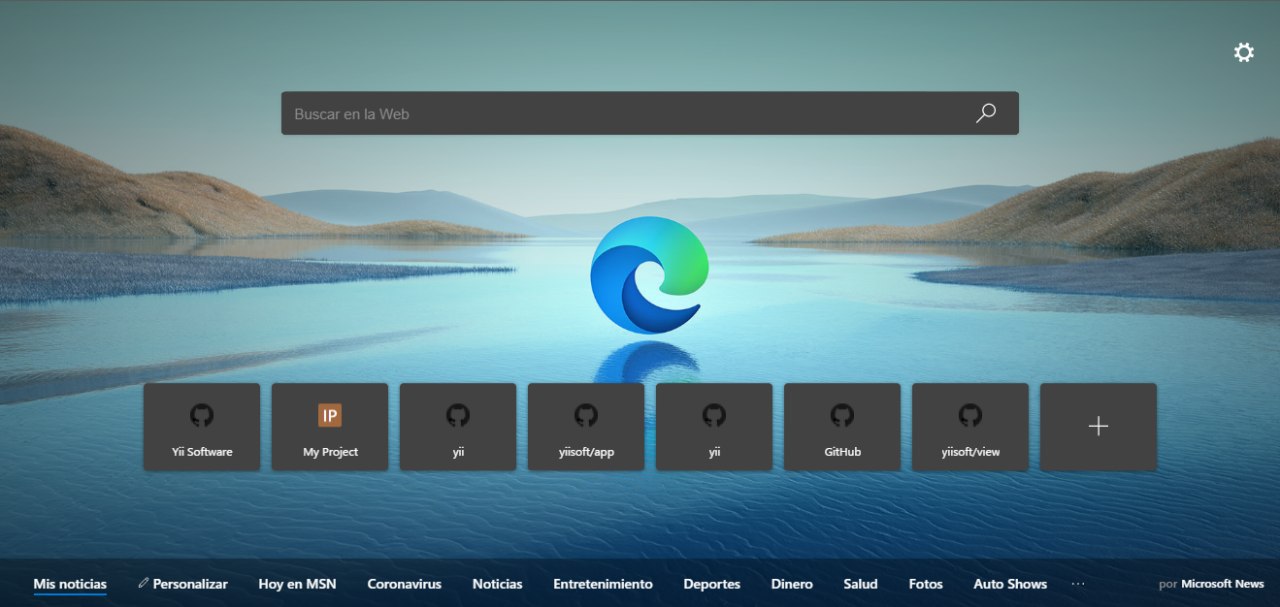1280x607 pixels.
Task: Go to the Noticias tab
Action: [497, 584]
